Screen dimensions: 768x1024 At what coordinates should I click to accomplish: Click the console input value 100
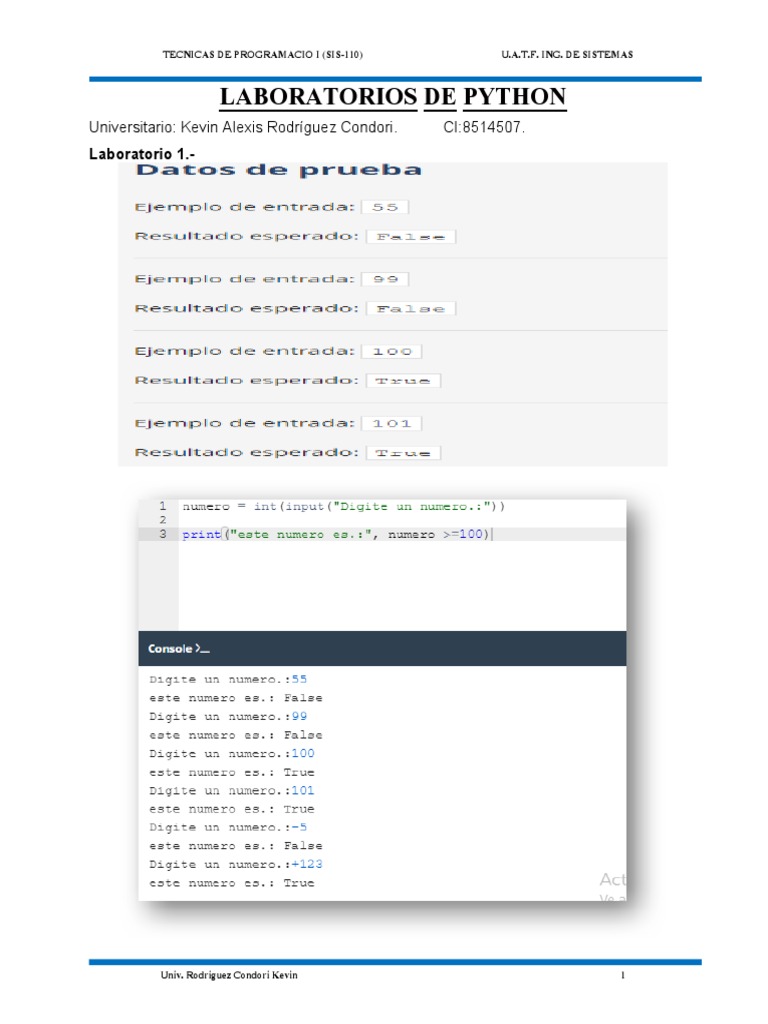click(x=303, y=753)
